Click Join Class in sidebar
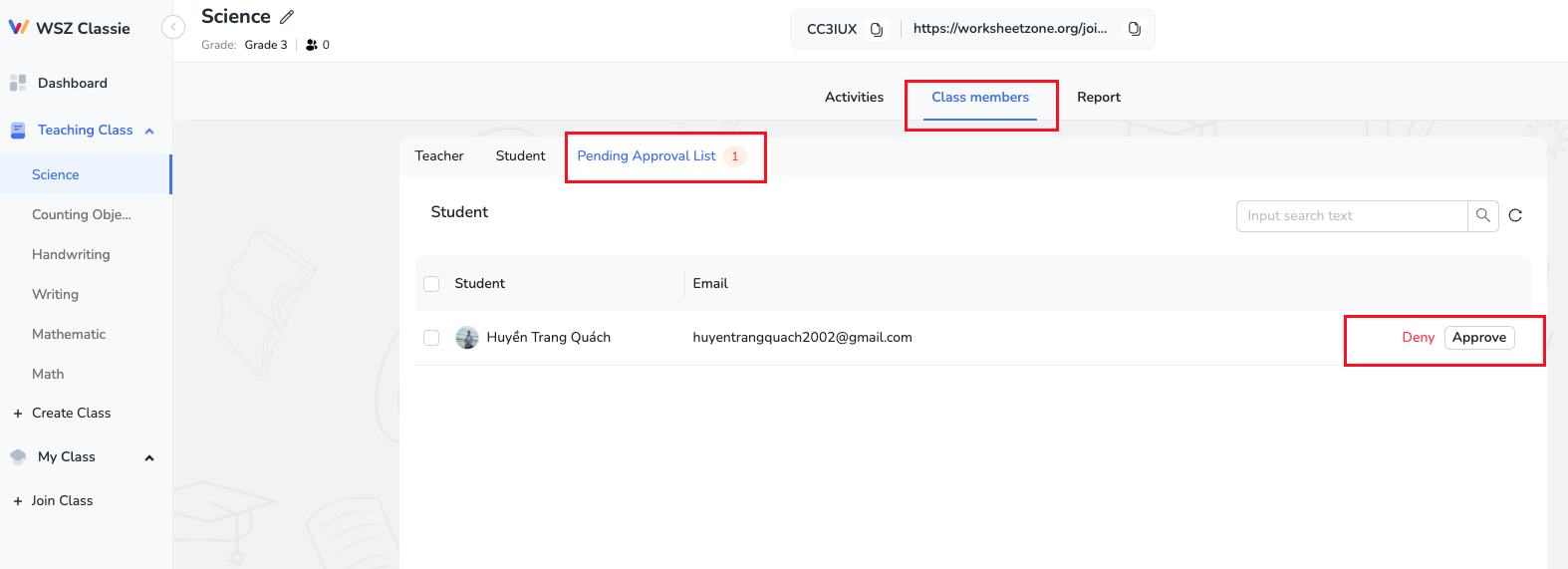 [x=62, y=501]
